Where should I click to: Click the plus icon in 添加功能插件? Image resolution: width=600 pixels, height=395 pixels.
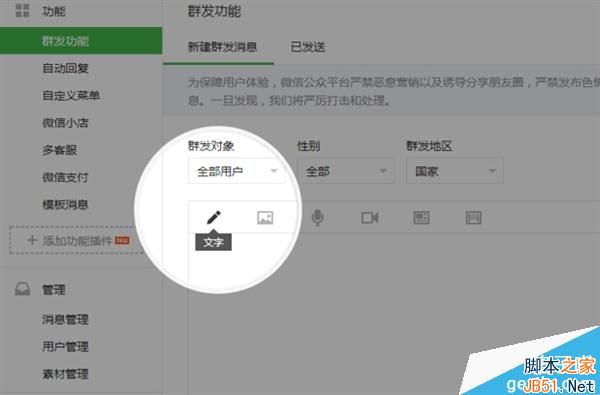(32, 240)
